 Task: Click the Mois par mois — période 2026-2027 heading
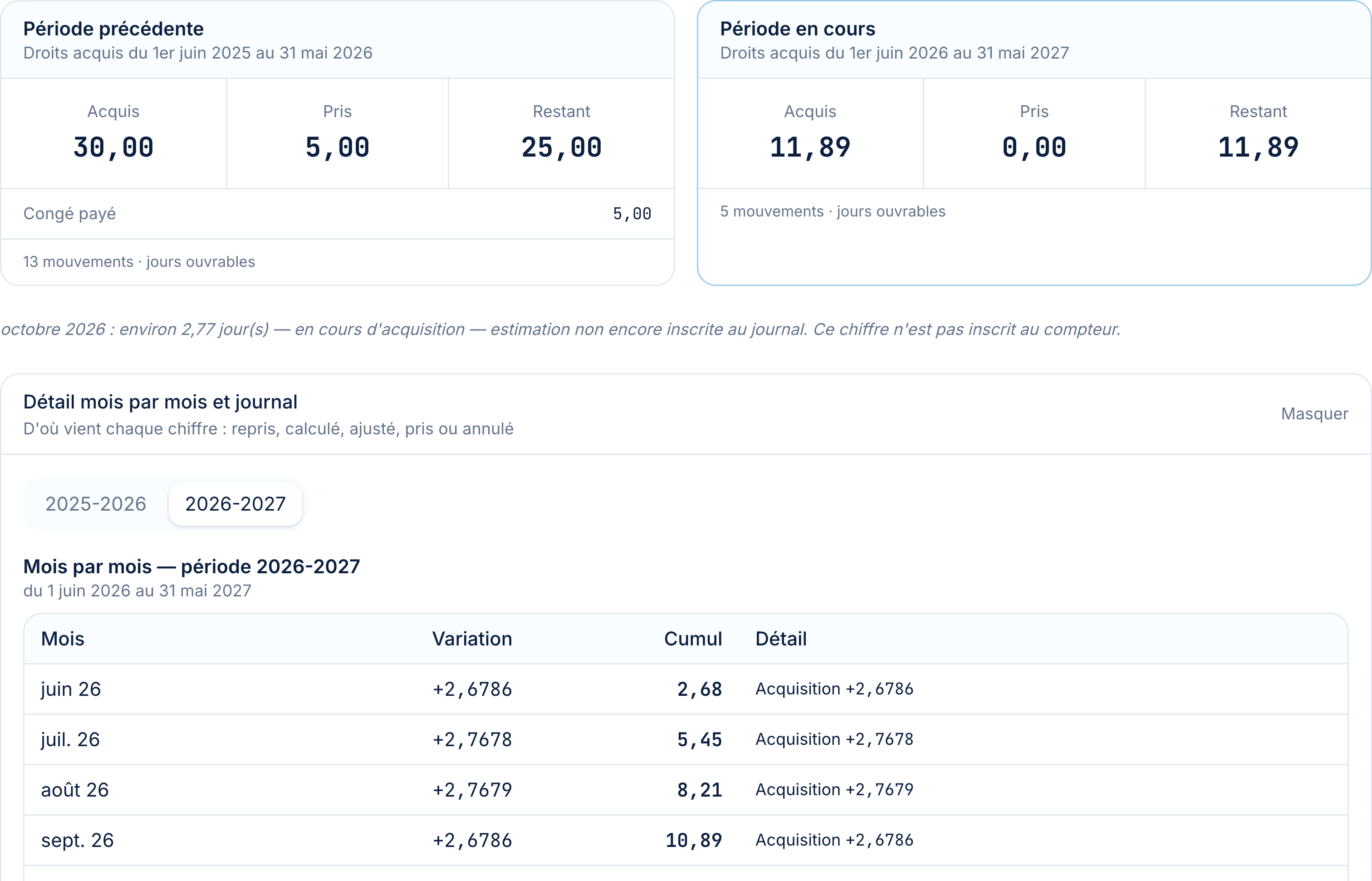[x=191, y=567]
